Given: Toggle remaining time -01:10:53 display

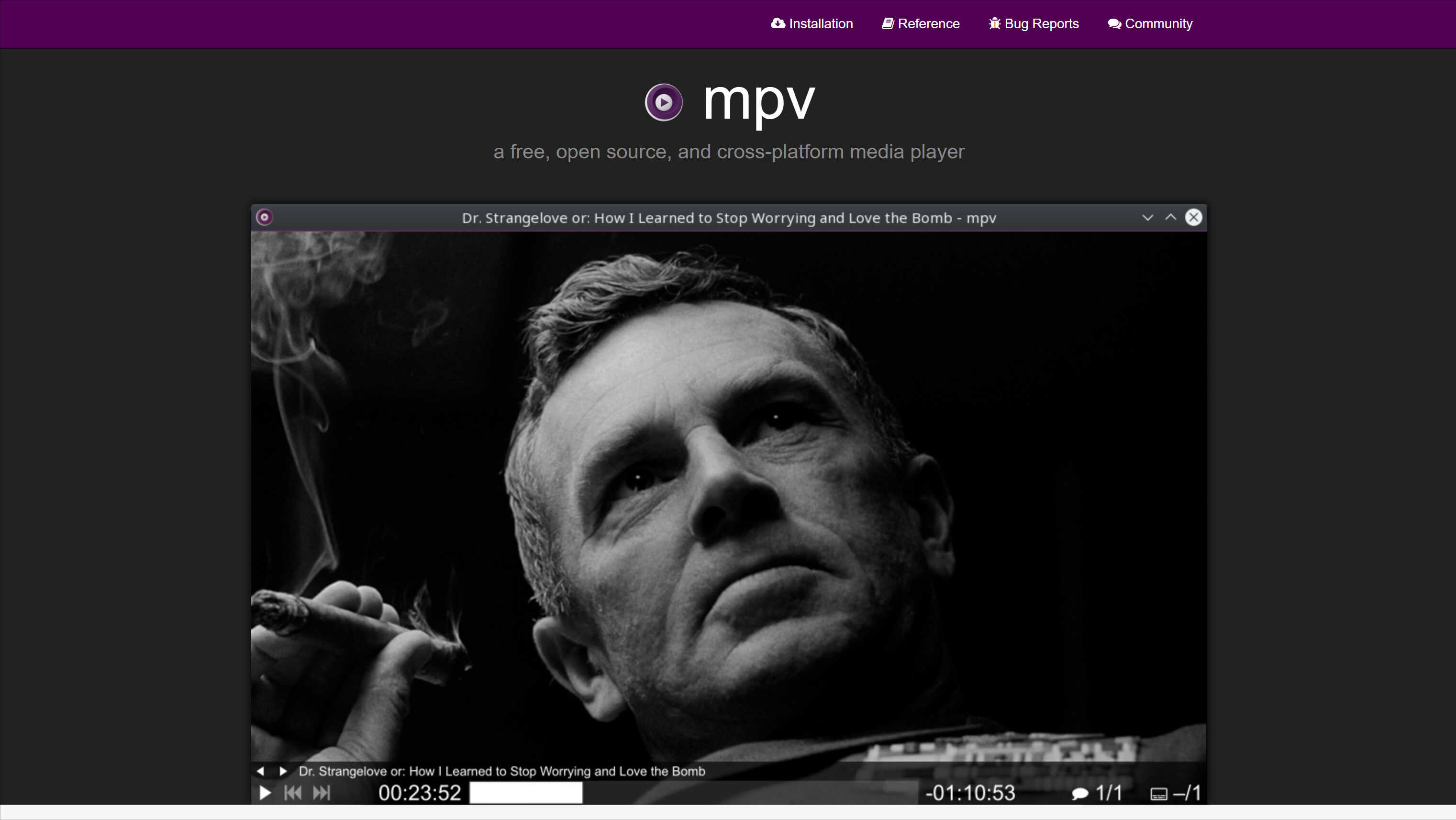Looking at the screenshot, I should click(970, 793).
